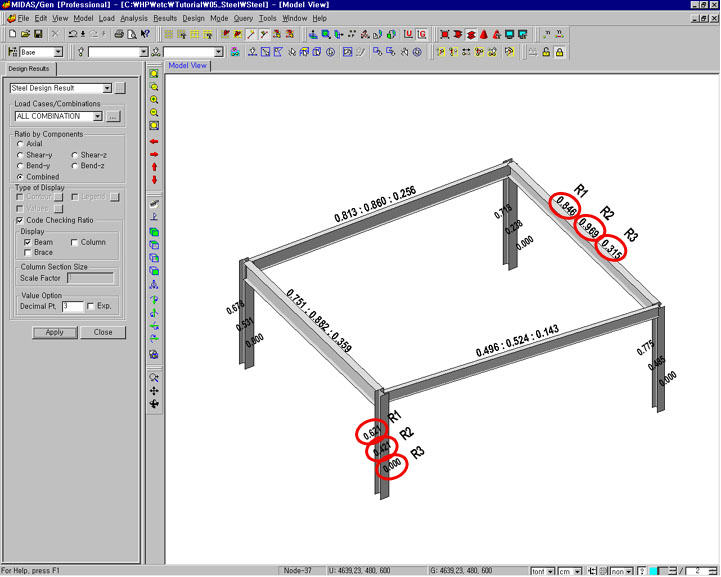
Task: Open the Base dropdown in toolbar
Action: (x=58, y=52)
